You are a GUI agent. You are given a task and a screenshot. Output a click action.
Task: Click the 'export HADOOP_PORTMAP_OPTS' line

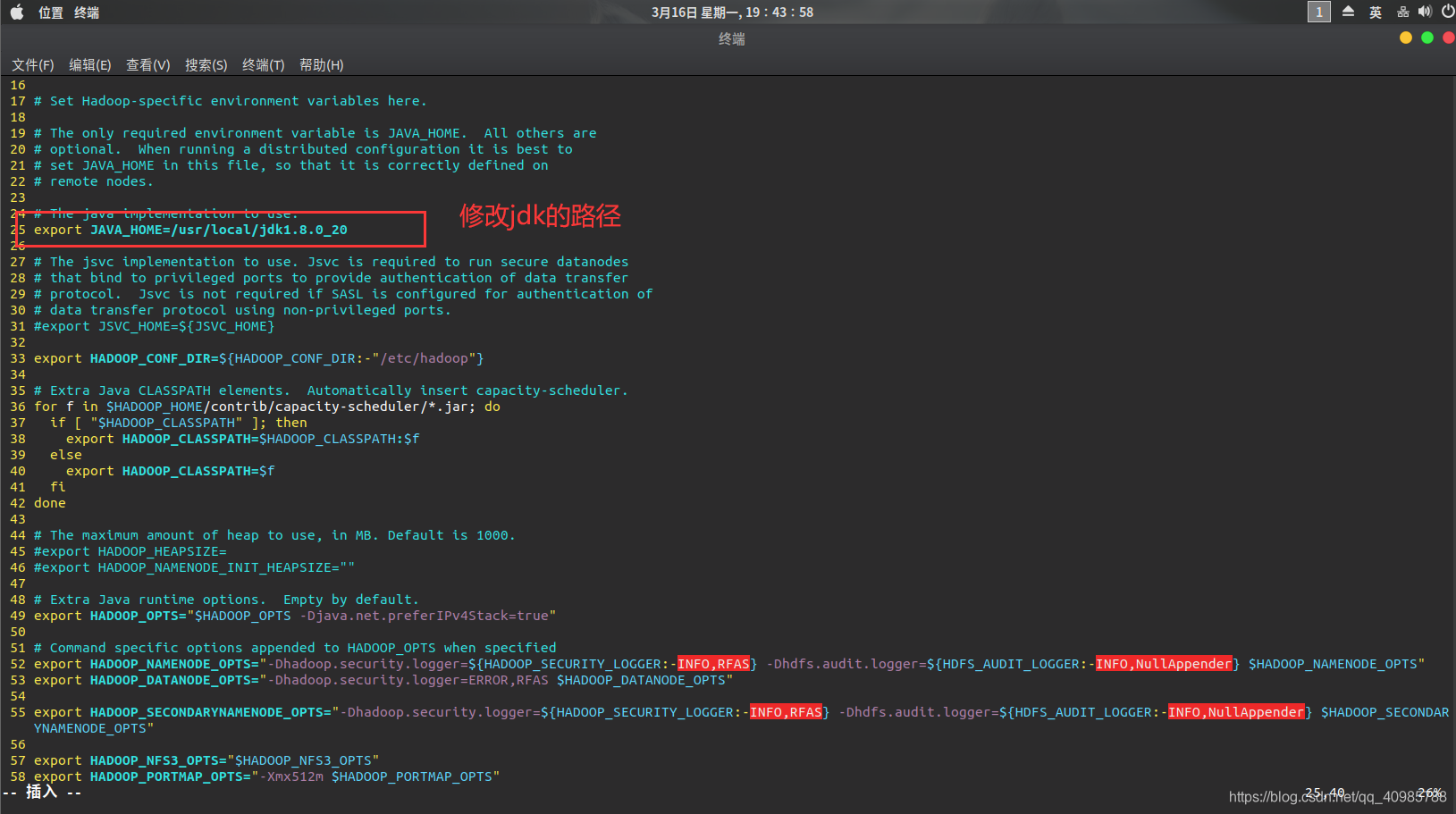tap(266, 776)
